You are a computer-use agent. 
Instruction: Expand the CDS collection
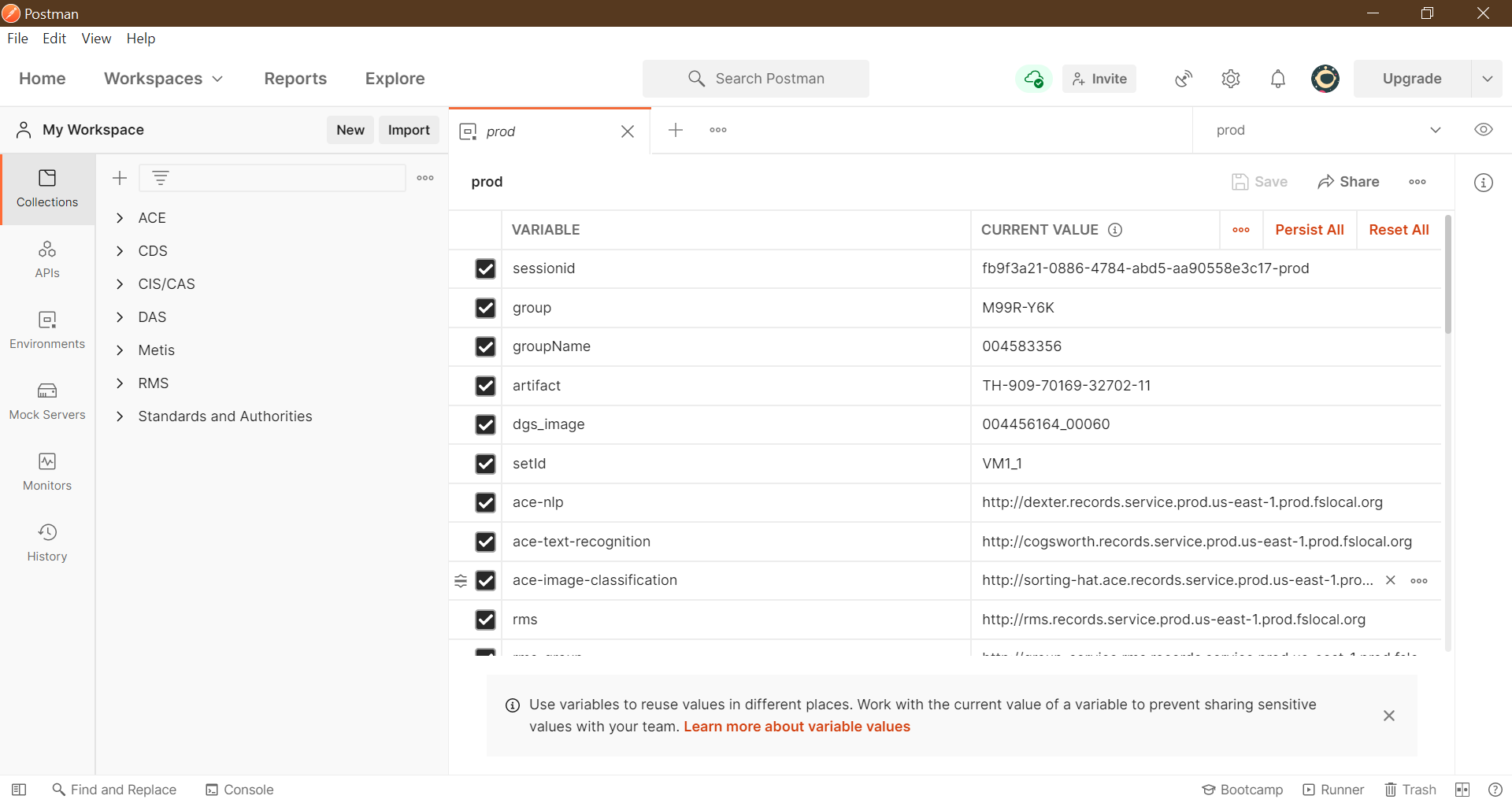tap(120, 251)
